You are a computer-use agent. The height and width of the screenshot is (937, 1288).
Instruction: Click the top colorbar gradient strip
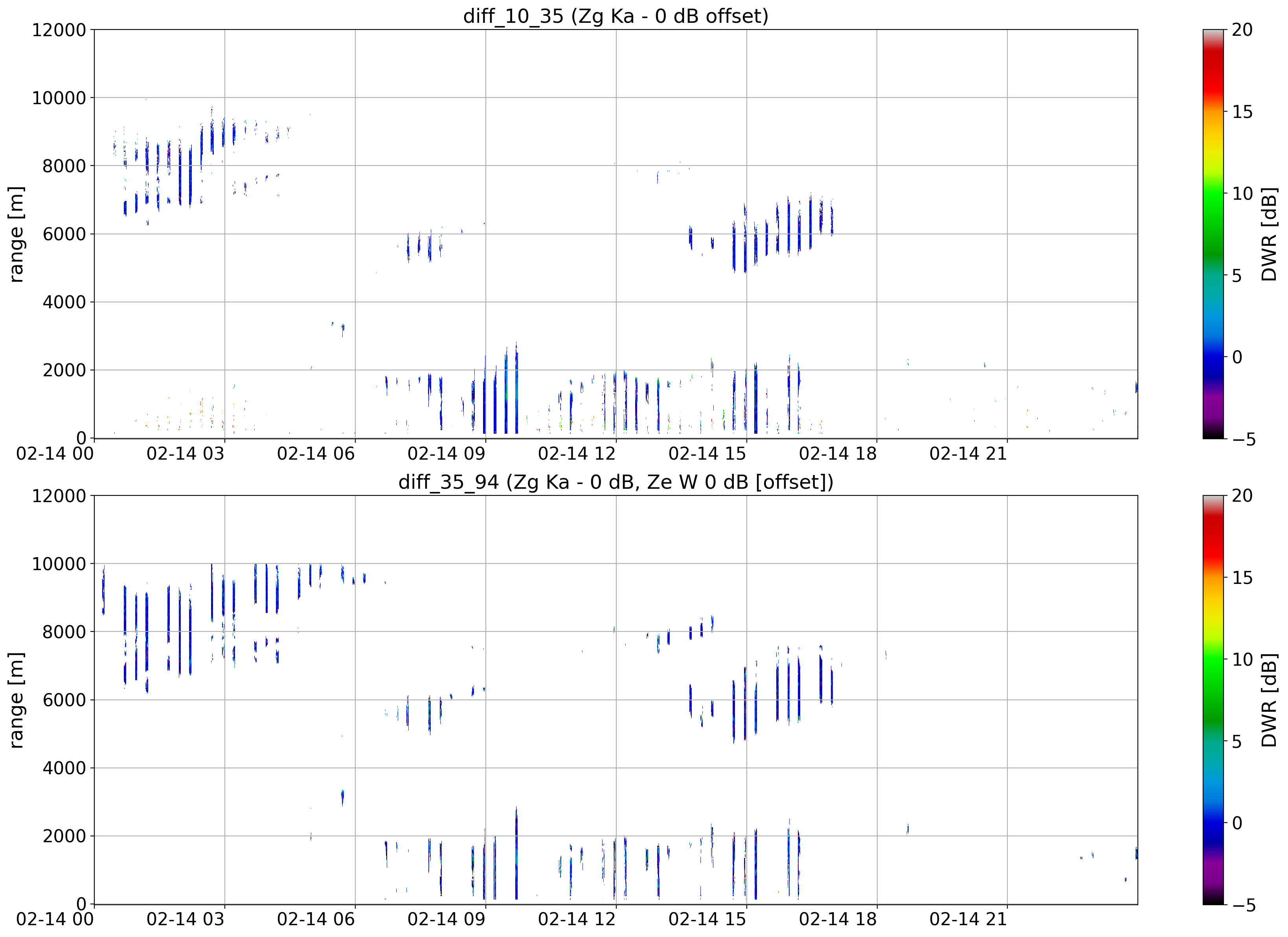tap(1214, 234)
